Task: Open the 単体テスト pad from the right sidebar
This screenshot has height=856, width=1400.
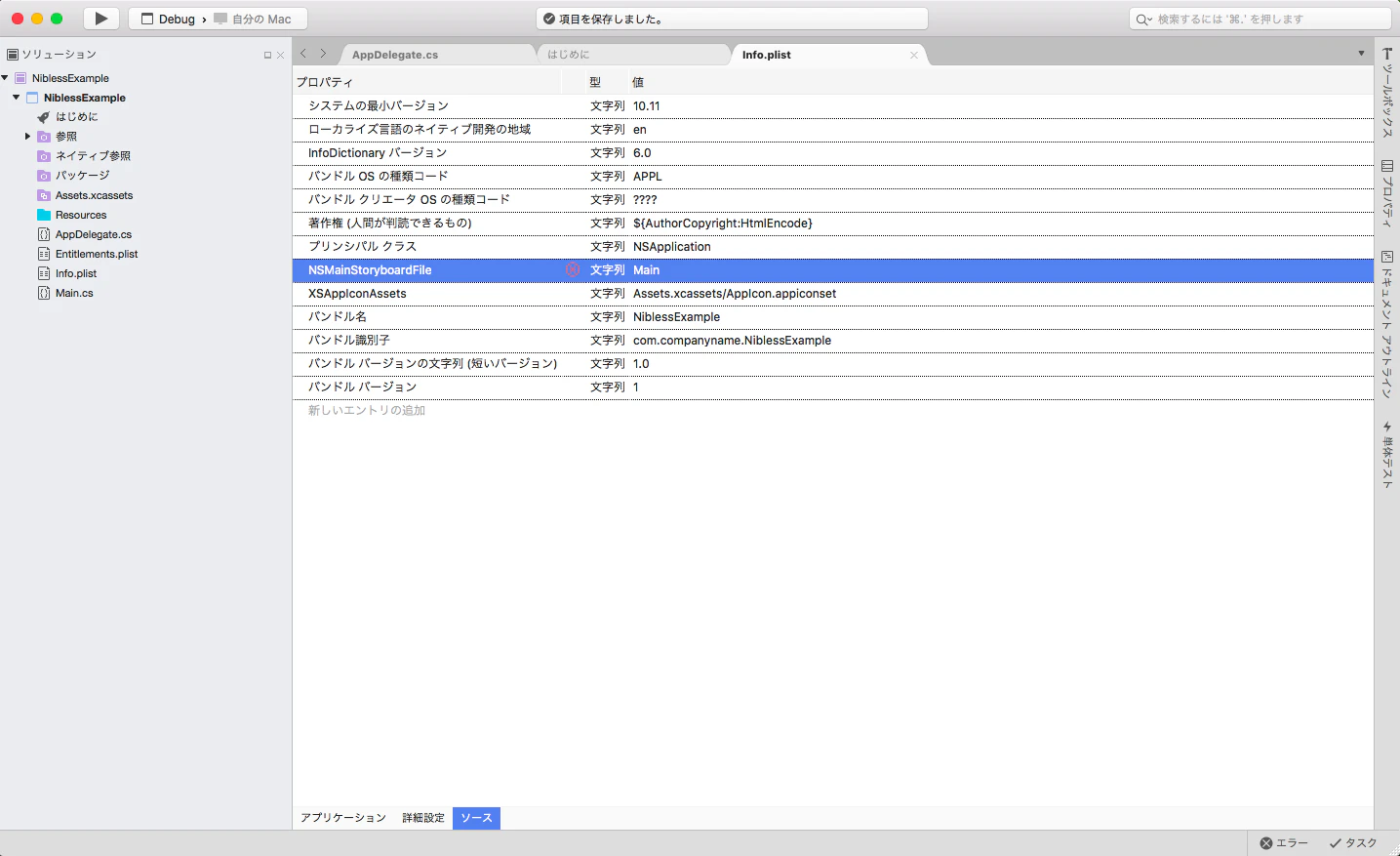Action: [x=1387, y=455]
